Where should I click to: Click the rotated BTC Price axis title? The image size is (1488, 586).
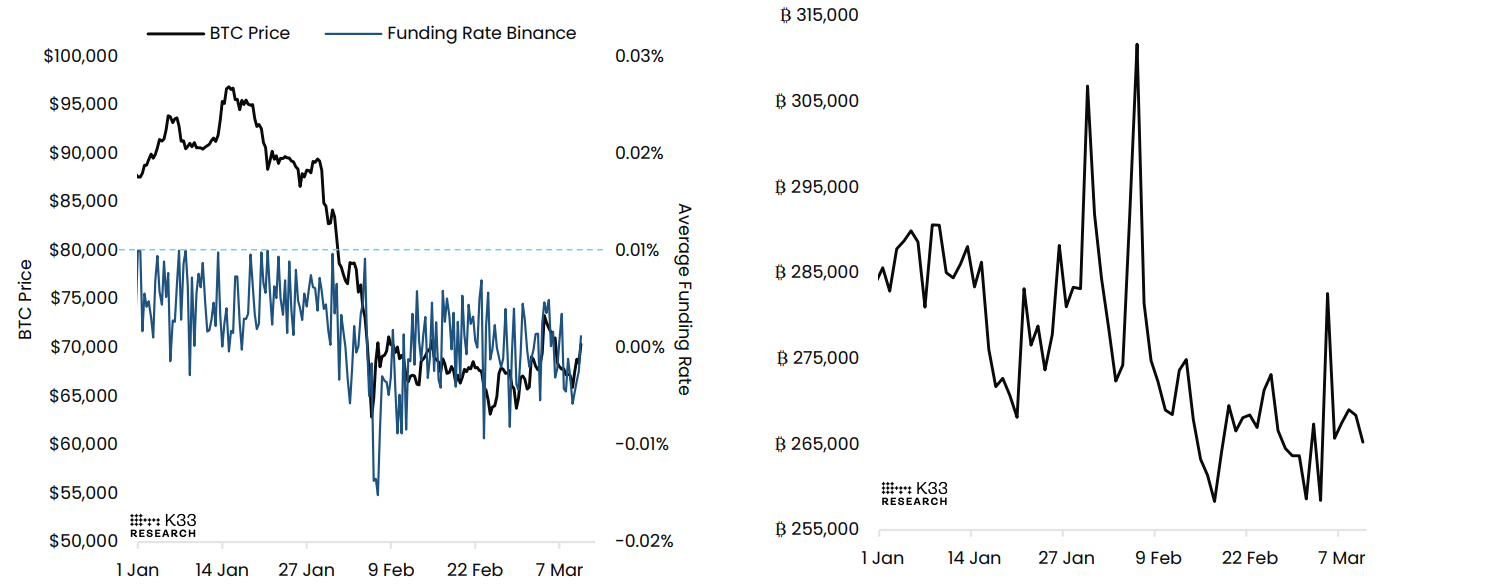coord(25,299)
